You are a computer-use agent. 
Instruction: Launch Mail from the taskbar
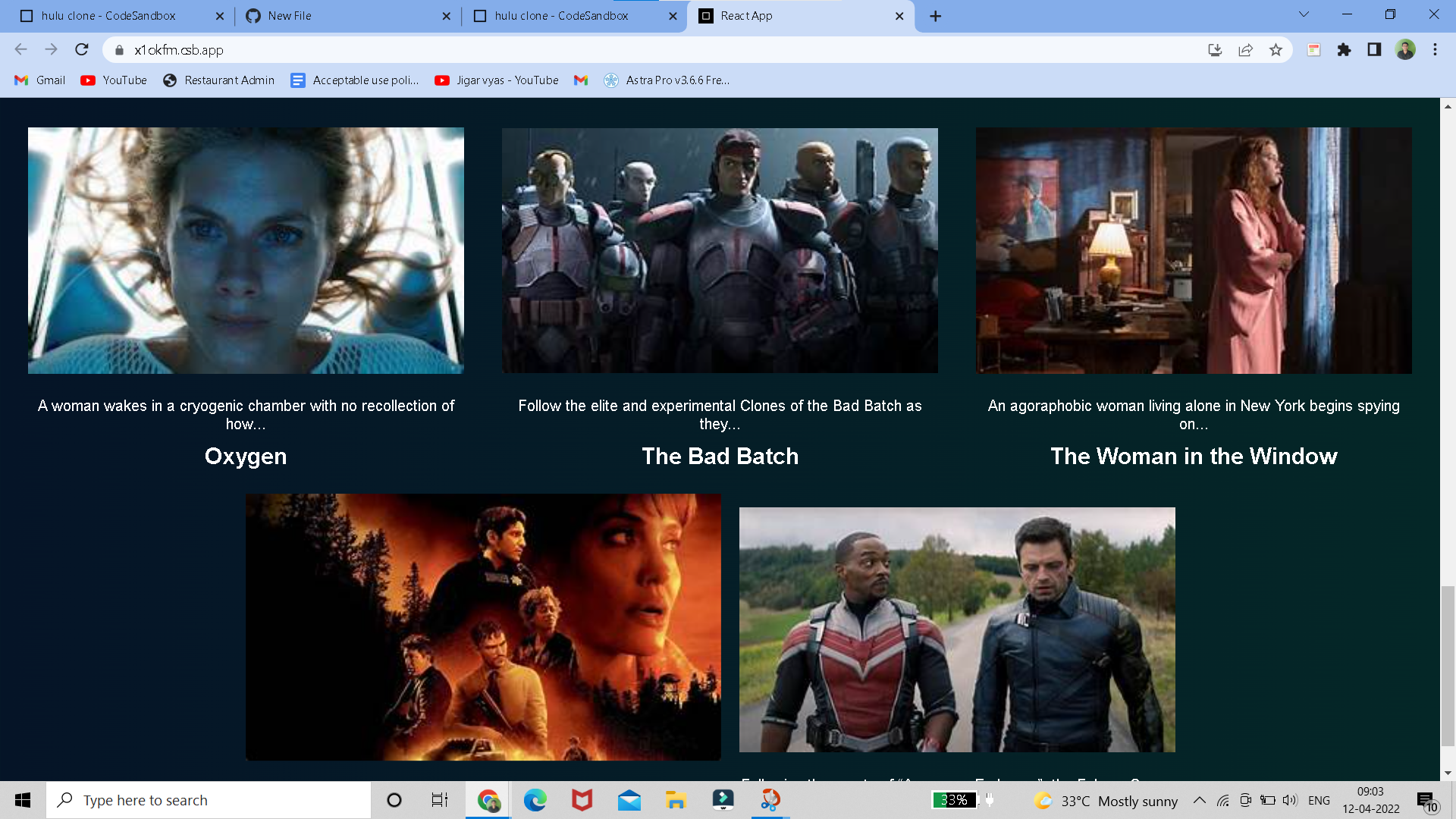coord(630,800)
